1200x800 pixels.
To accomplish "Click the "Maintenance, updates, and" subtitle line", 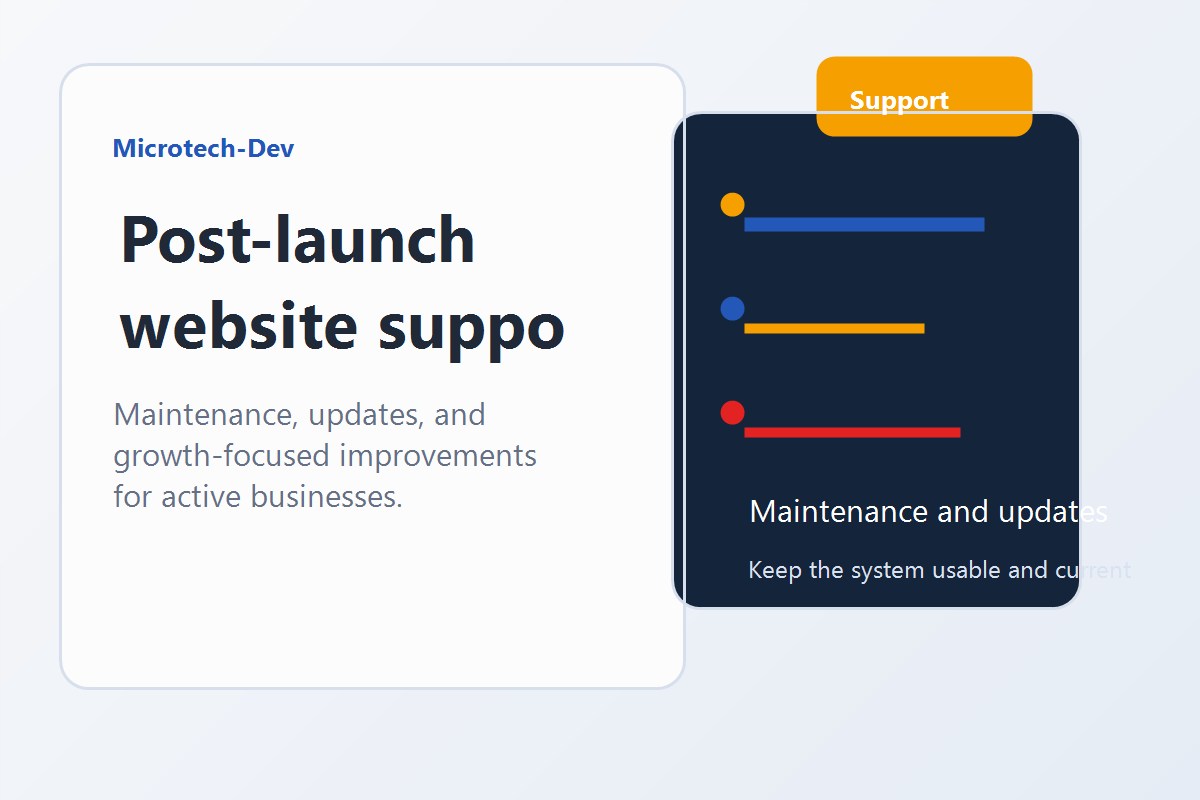I will click(x=299, y=414).
